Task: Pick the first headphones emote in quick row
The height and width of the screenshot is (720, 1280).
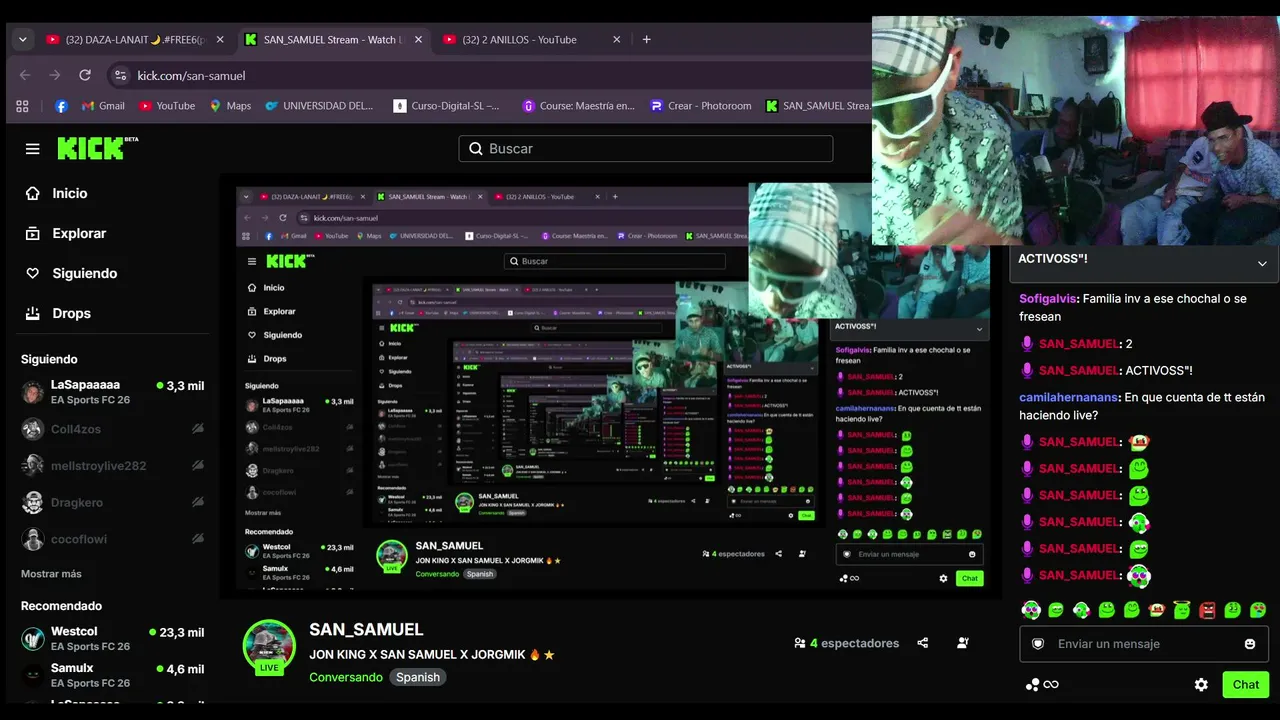Action: click(1031, 610)
